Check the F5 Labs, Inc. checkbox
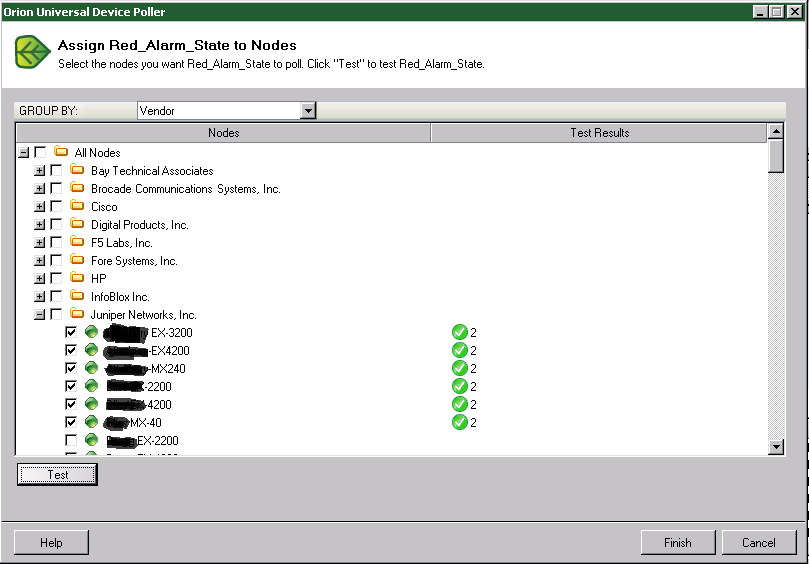The image size is (809, 564). coord(56,242)
